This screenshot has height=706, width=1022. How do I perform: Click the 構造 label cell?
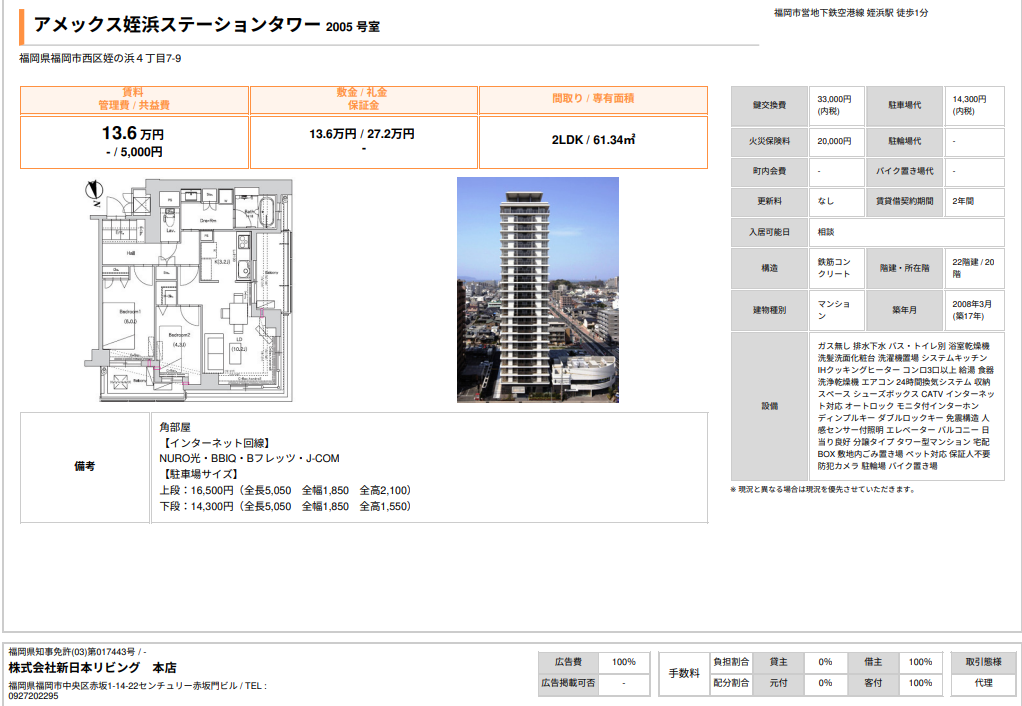(x=769, y=269)
